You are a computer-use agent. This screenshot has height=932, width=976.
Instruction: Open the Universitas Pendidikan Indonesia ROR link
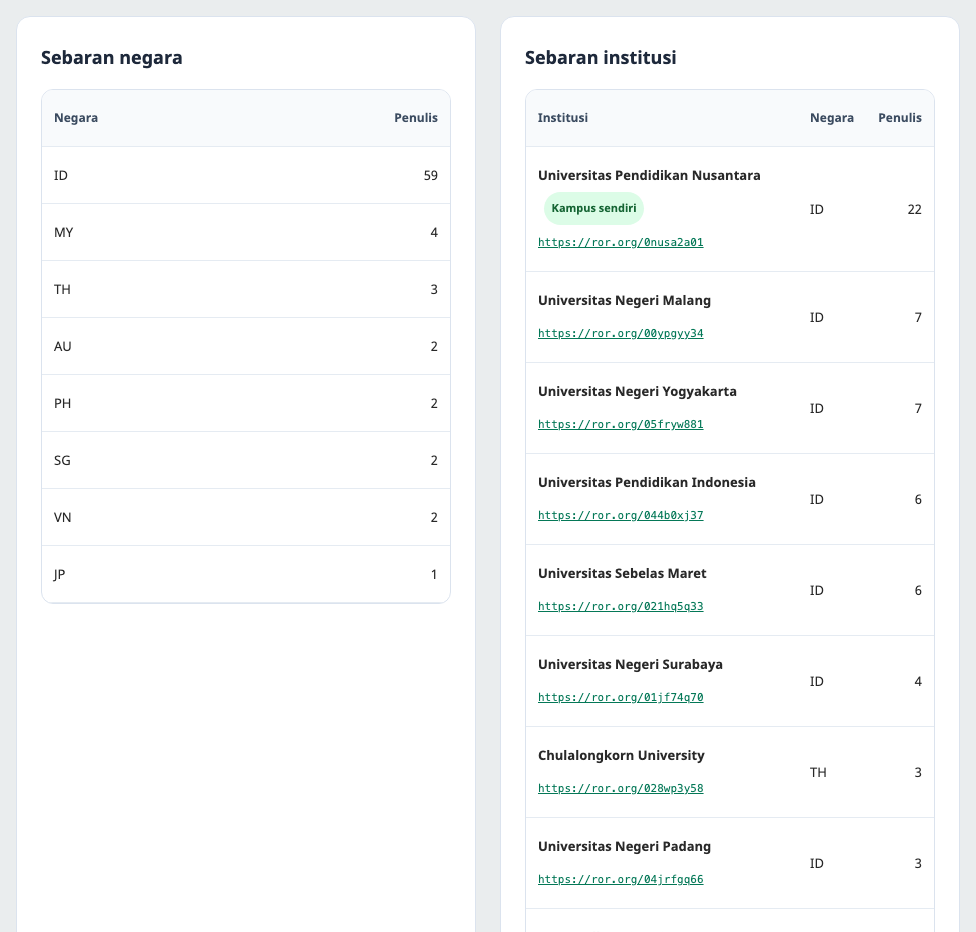(x=621, y=515)
